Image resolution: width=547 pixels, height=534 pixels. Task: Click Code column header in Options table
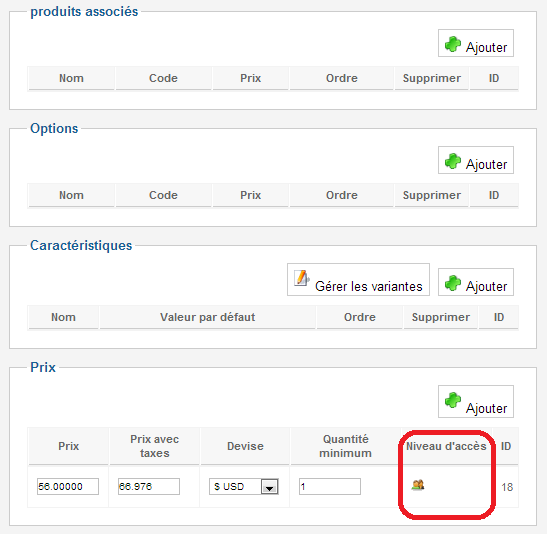[x=163, y=195]
